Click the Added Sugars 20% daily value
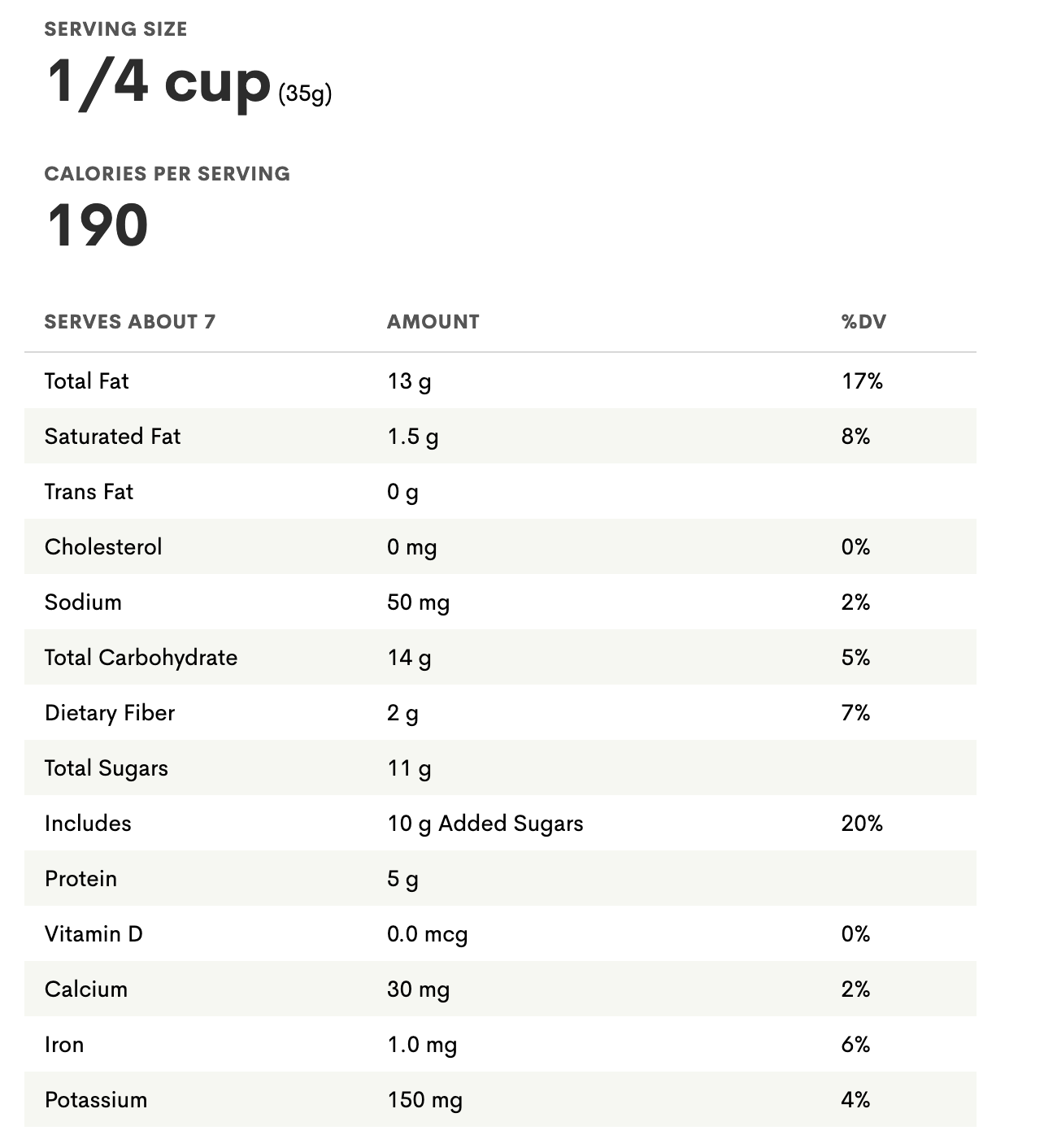1057x1148 pixels. [862, 824]
